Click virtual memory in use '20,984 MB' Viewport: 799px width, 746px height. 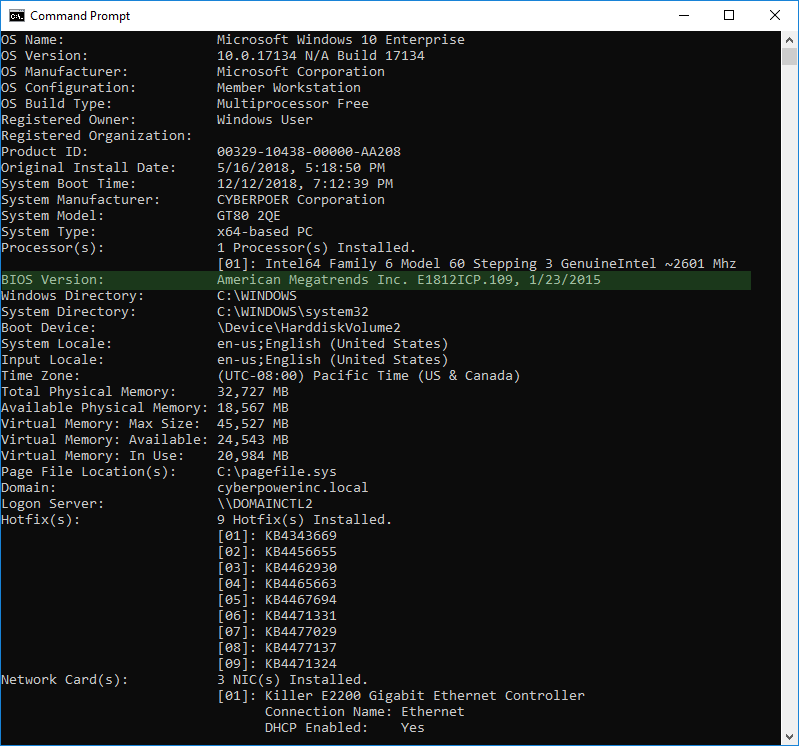[x=252, y=456]
